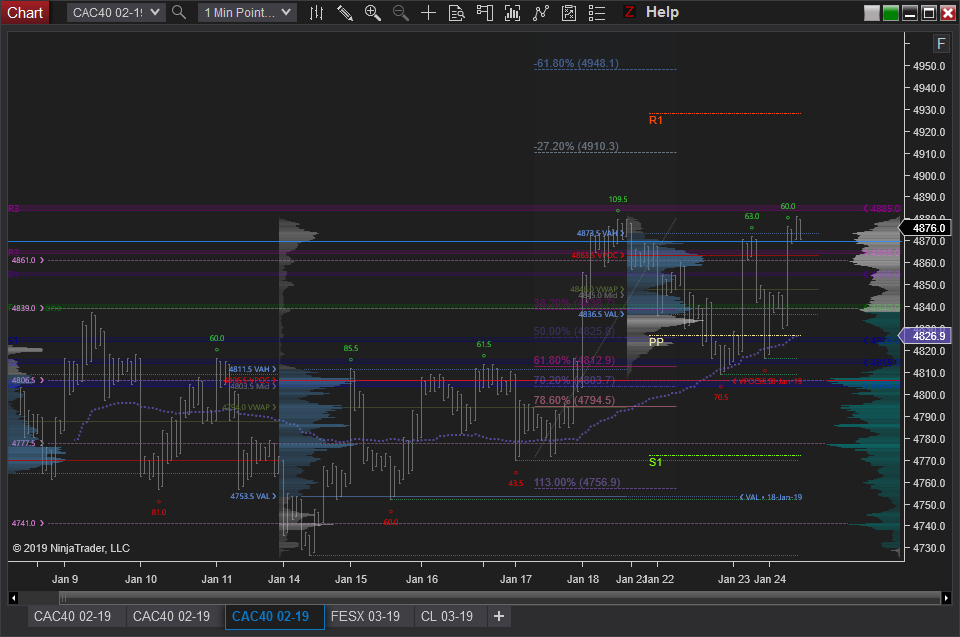Click the green interval link color box
Image resolution: width=960 pixels, height=637 pixels.
pos(891,13)
